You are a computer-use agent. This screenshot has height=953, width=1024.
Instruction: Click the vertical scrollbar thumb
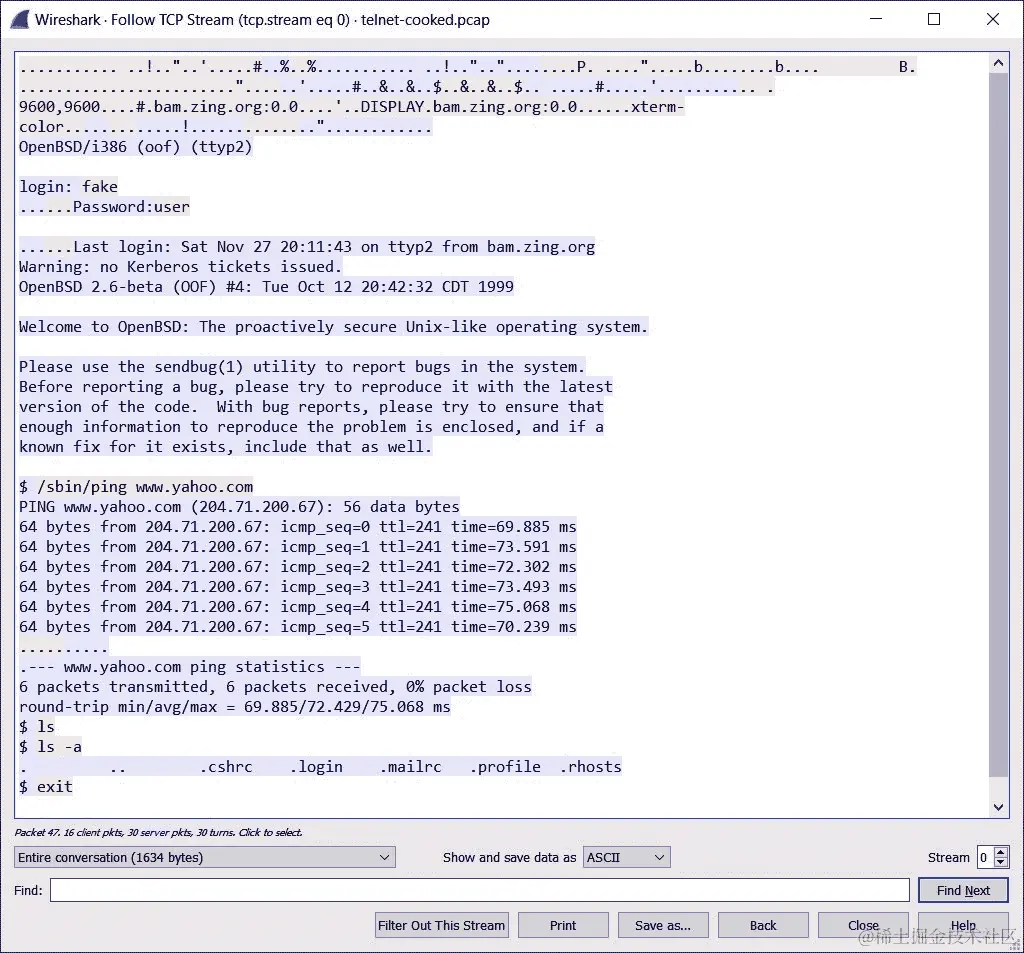tap(998, 425)
